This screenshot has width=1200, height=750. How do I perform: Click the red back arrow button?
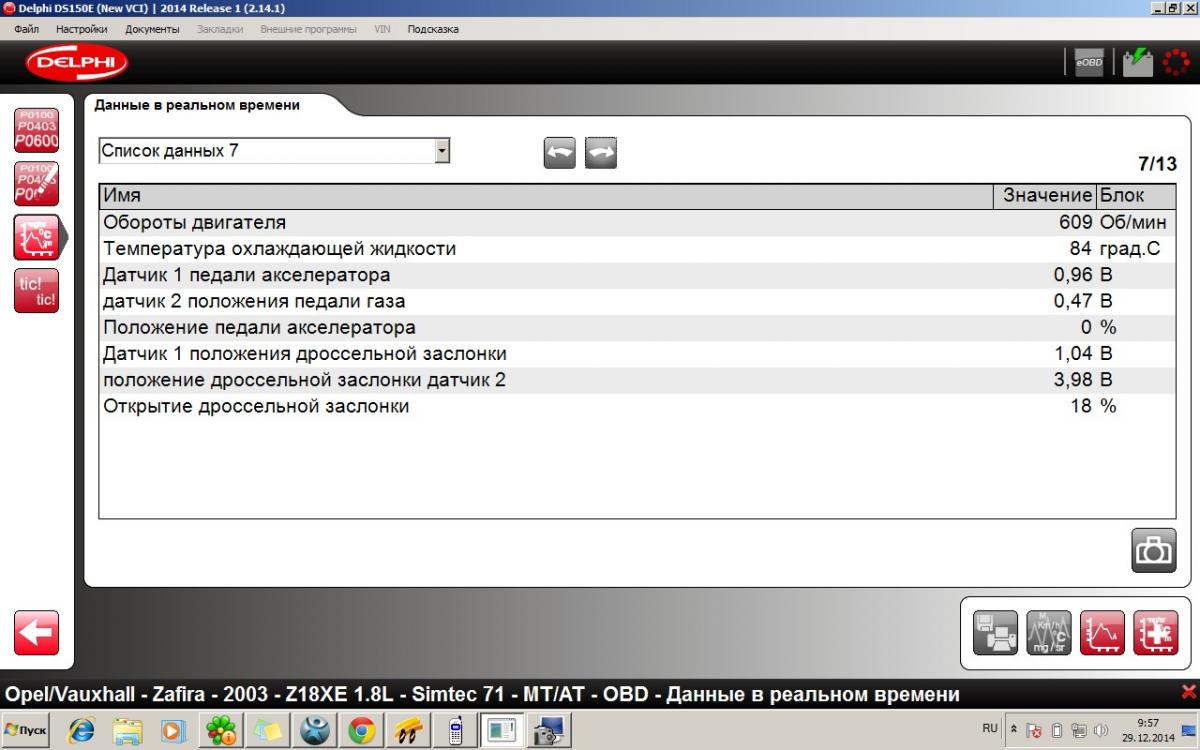pos(36,634)
